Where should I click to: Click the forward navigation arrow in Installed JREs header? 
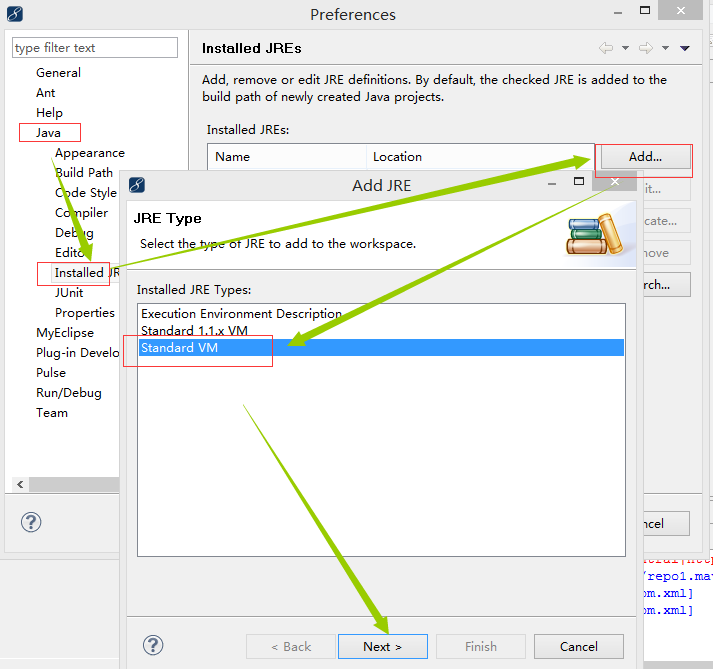[646, 48]
